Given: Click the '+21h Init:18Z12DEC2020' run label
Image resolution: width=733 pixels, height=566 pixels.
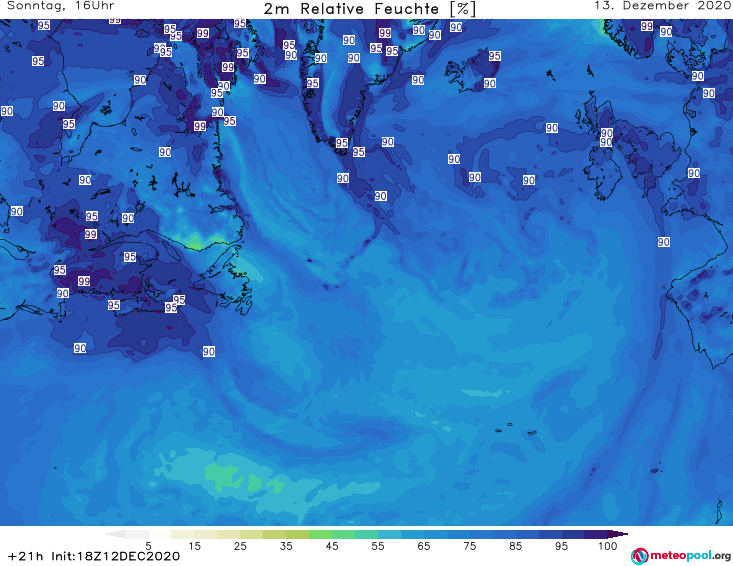Looking at the screenshot, I should 94,556.
